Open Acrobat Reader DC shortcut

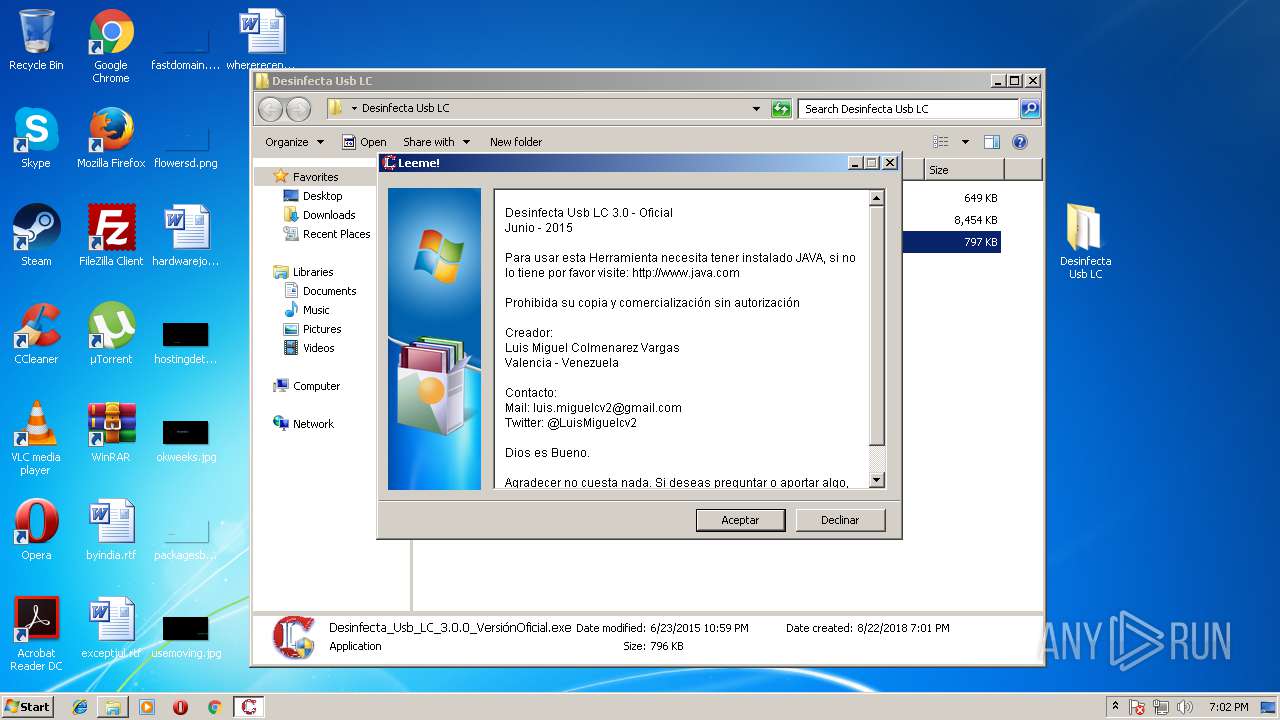pos(36,634)
